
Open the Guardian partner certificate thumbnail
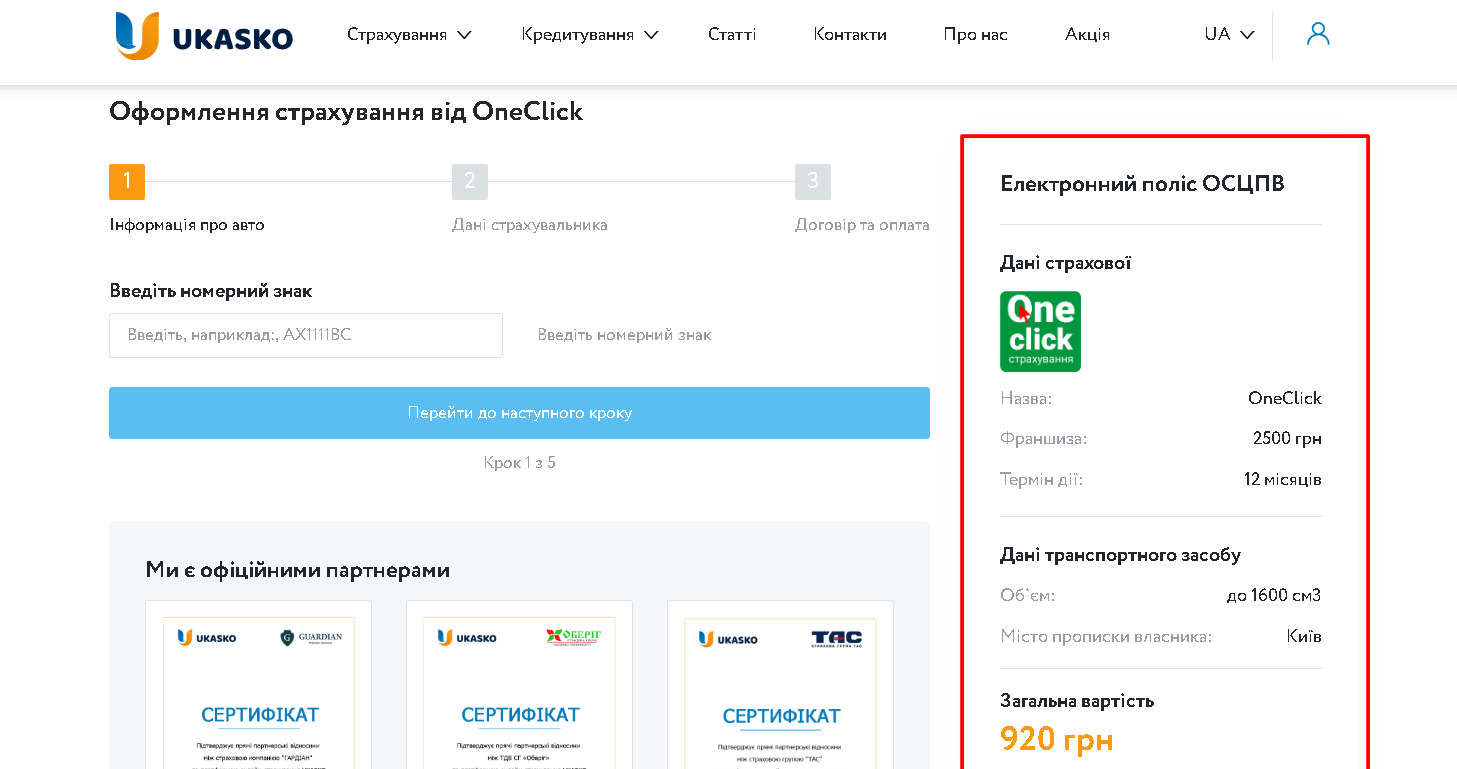tap(258, 685)
